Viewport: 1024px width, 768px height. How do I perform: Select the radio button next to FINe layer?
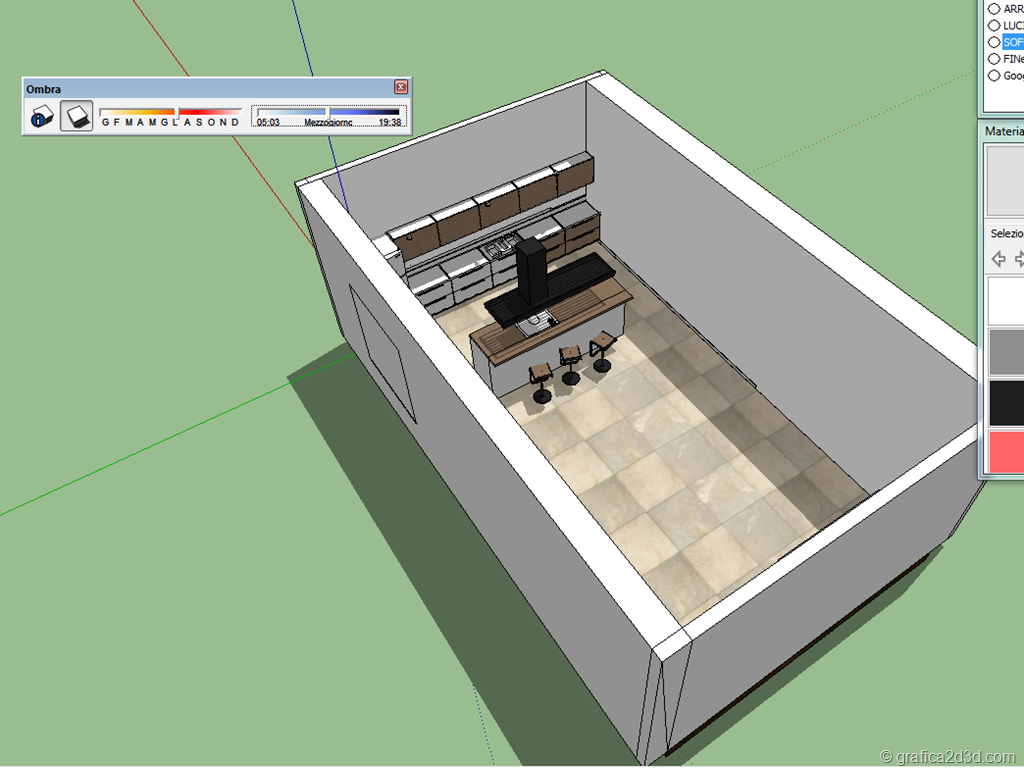coord(994,59)
